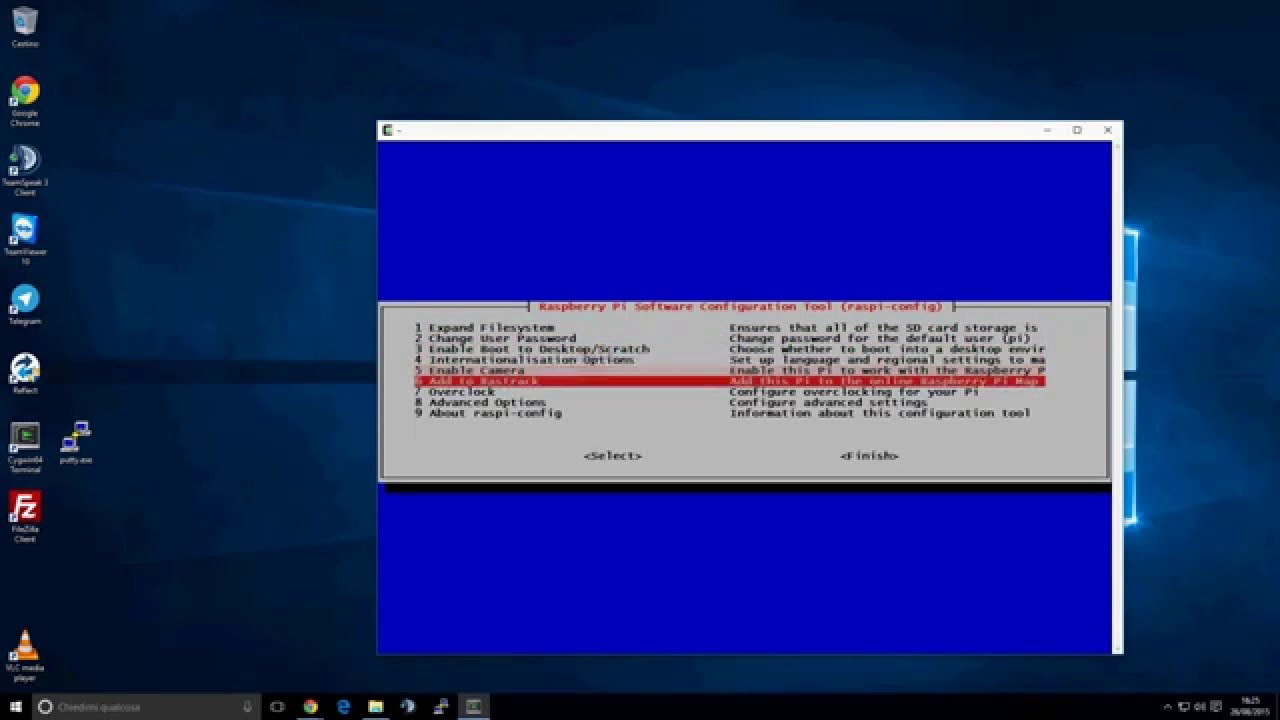Click the File Explorer icon in the taskbar
The image size is (1280, 720).
(x=375, y=706)
